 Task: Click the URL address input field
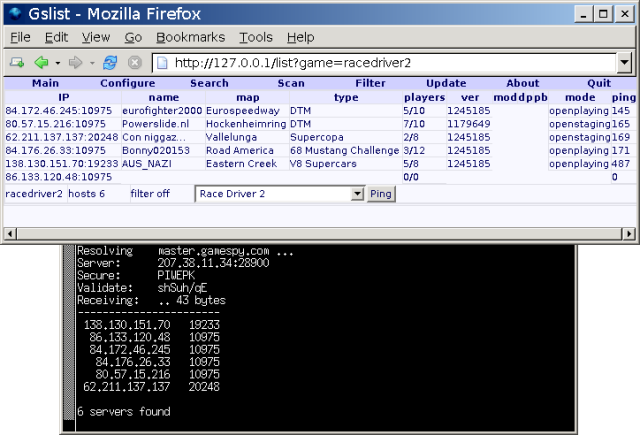[x=390, y=62]
